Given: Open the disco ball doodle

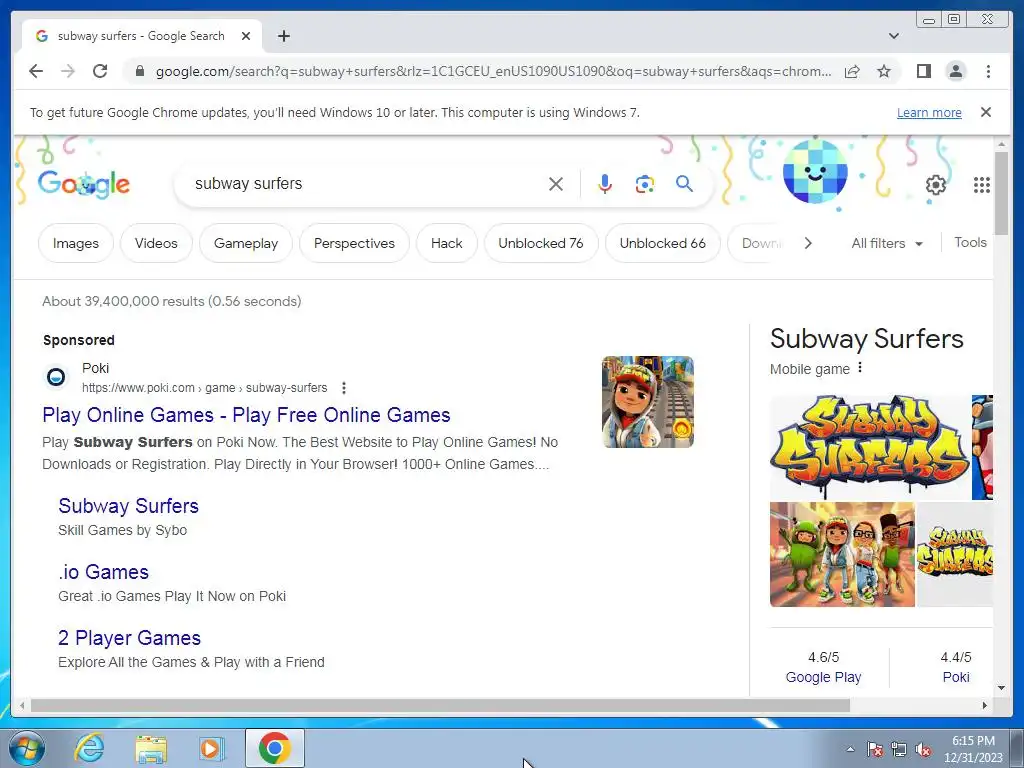Looking at the screenshot, I should [x=815, y=172].
